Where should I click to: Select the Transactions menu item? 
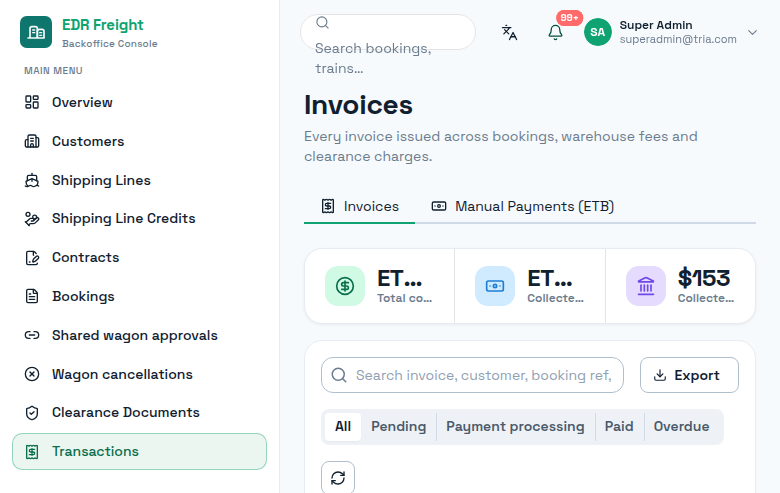tap(139, 452)
